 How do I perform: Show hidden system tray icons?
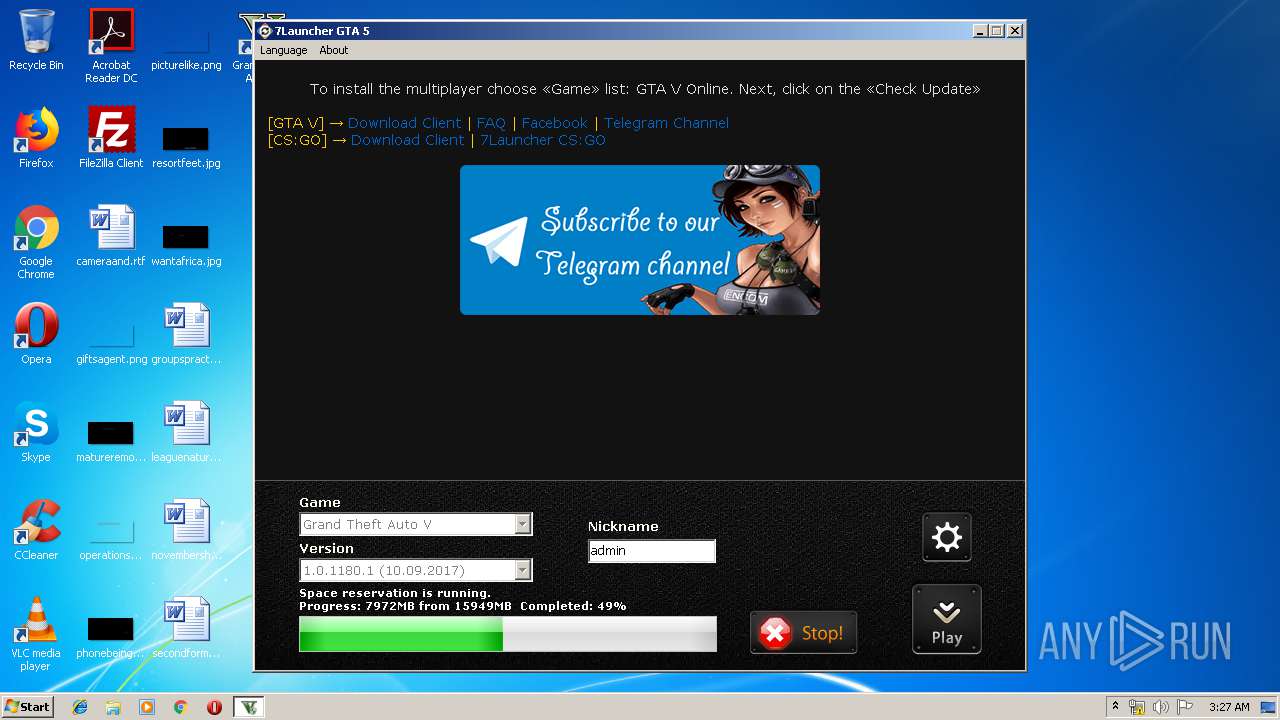1115,706
